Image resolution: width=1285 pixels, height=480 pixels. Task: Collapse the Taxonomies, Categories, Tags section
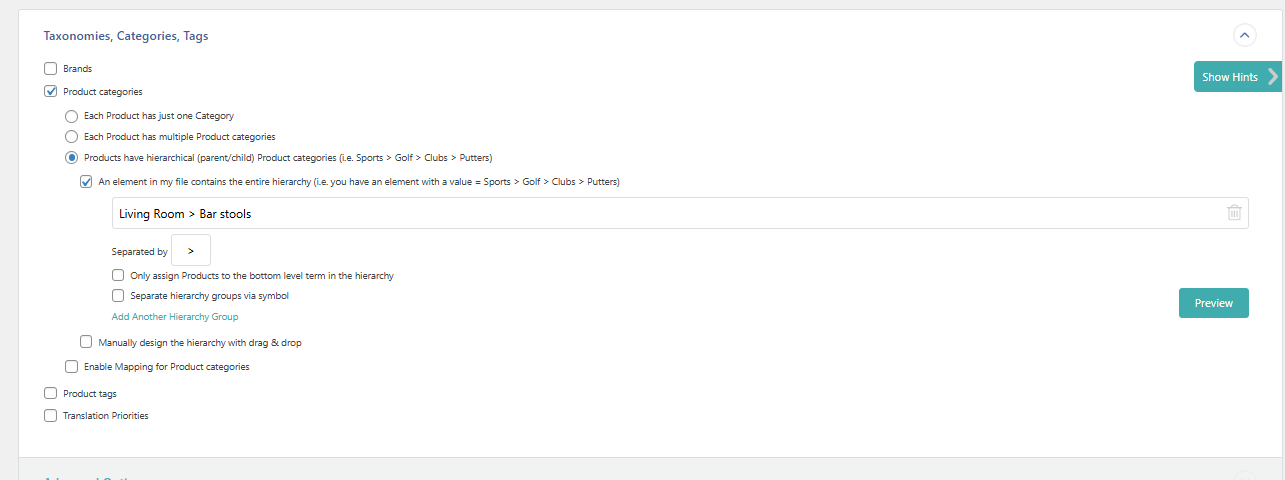tap(1244, 35)
